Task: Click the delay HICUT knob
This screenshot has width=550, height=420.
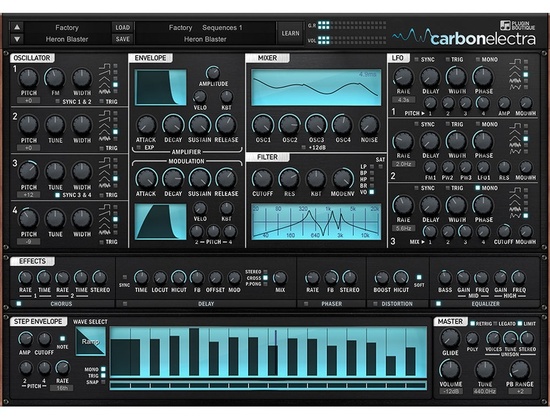Action: click(179, 278)
